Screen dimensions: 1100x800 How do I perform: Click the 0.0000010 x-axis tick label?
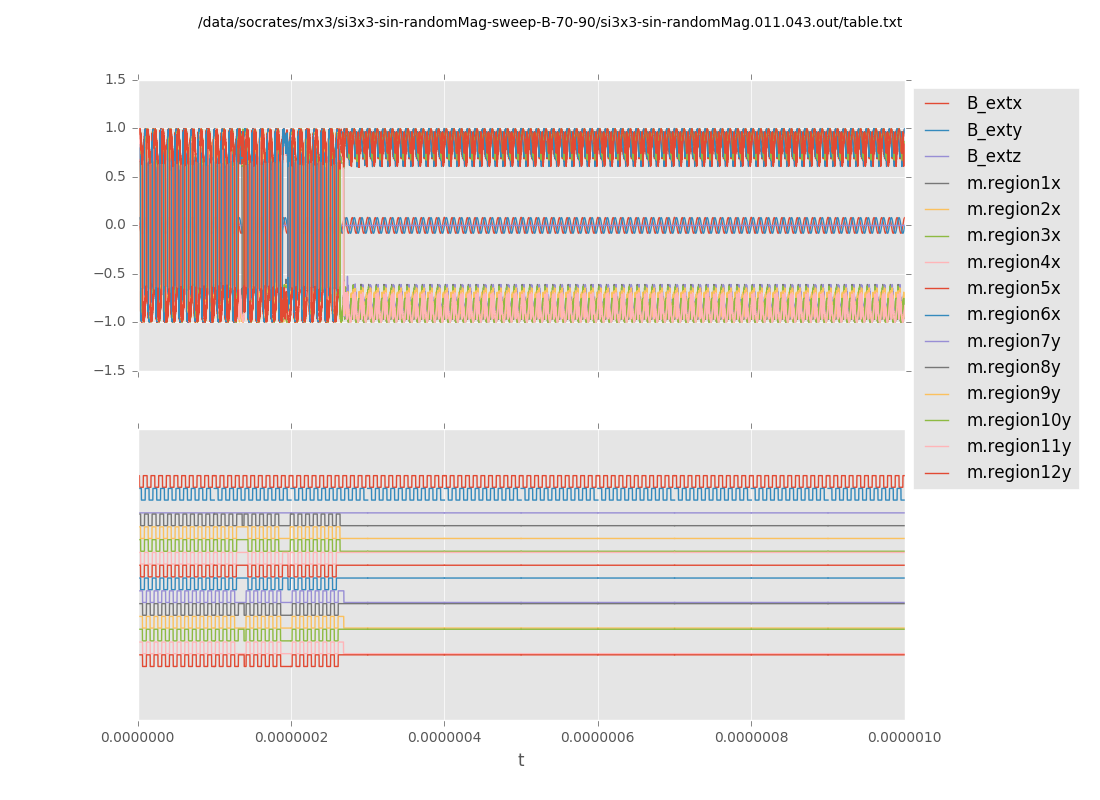coord(904,737)
